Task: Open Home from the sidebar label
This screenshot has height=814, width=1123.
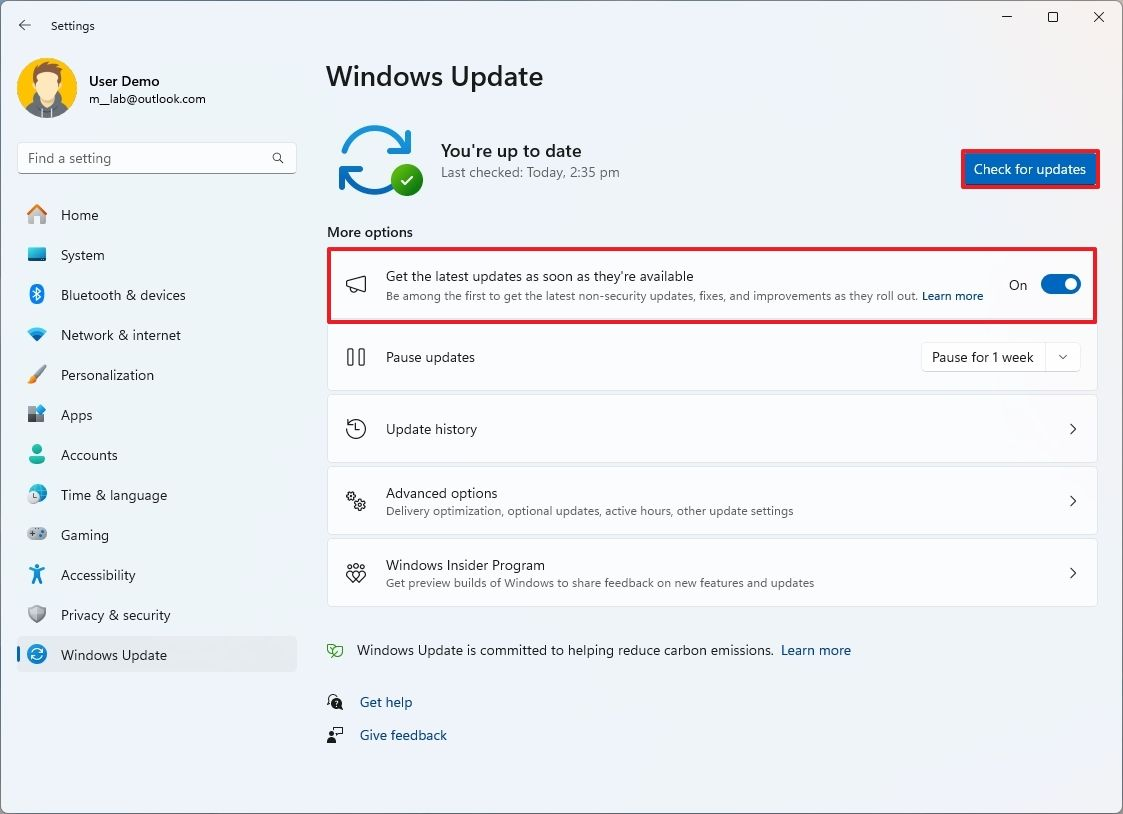Action: coord(79,215)
